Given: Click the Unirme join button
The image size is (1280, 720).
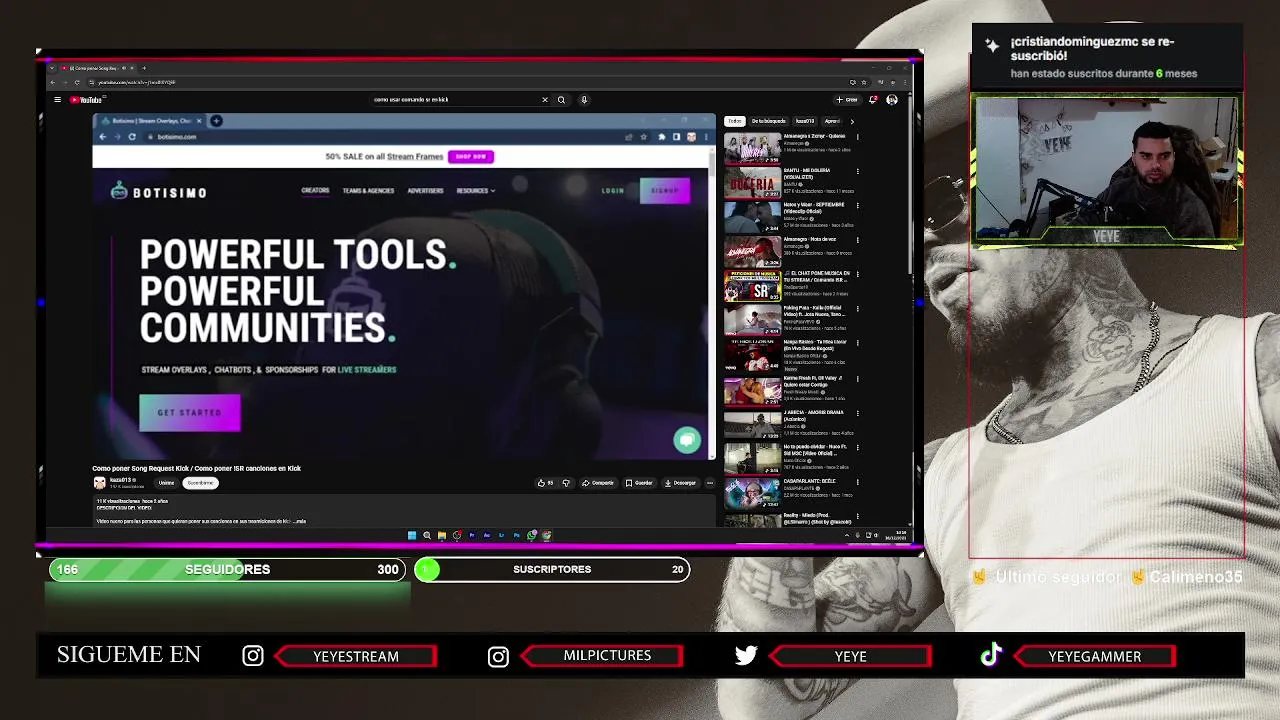Looking at the screenshot, I should pyautogui.click(x=166, y=483).
